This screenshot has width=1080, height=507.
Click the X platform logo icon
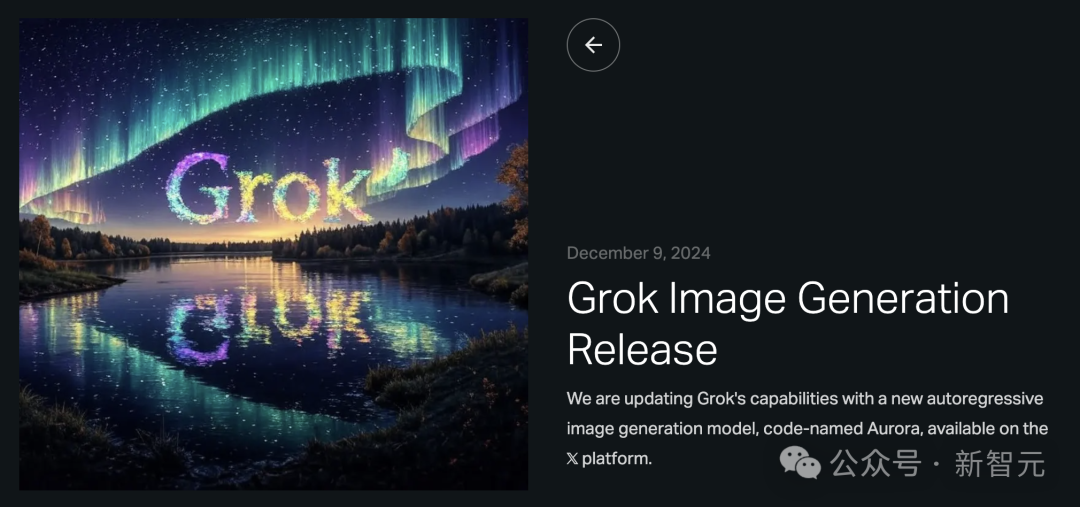572,459
